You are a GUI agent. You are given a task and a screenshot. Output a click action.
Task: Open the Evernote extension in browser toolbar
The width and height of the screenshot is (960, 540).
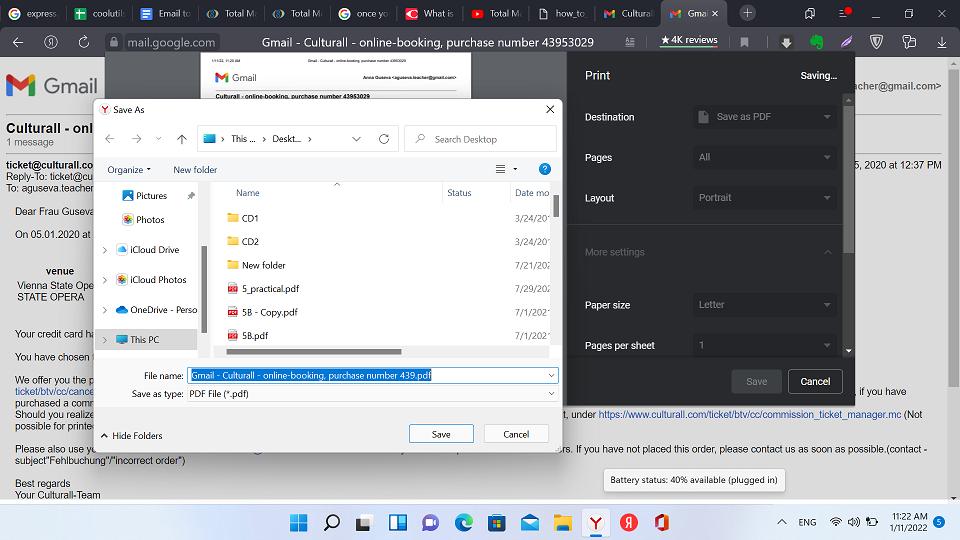(x=816, y=42)
